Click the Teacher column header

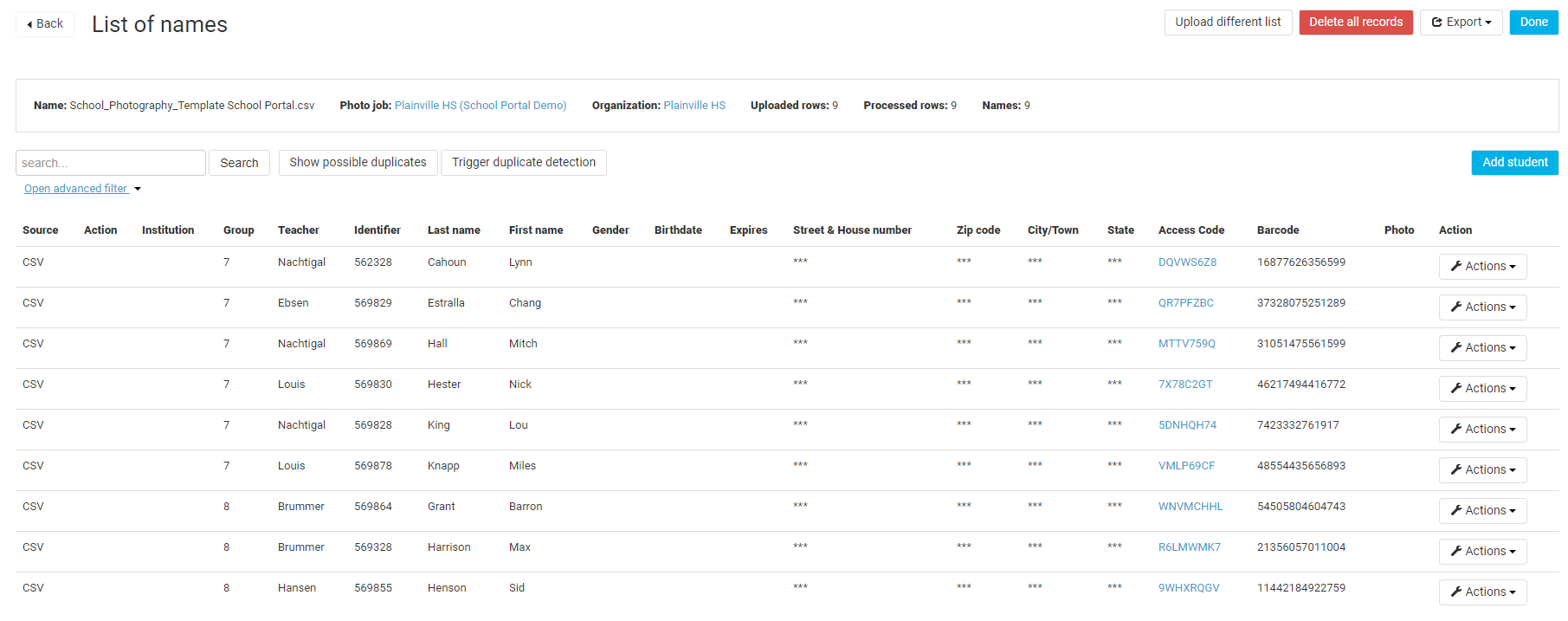[299, 230]
